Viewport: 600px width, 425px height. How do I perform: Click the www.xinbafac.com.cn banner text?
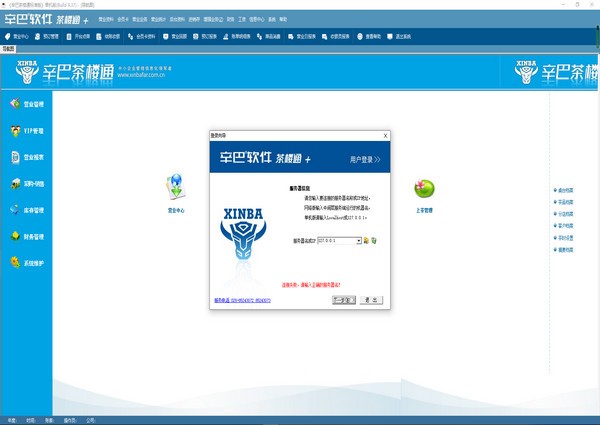point(141,75)
